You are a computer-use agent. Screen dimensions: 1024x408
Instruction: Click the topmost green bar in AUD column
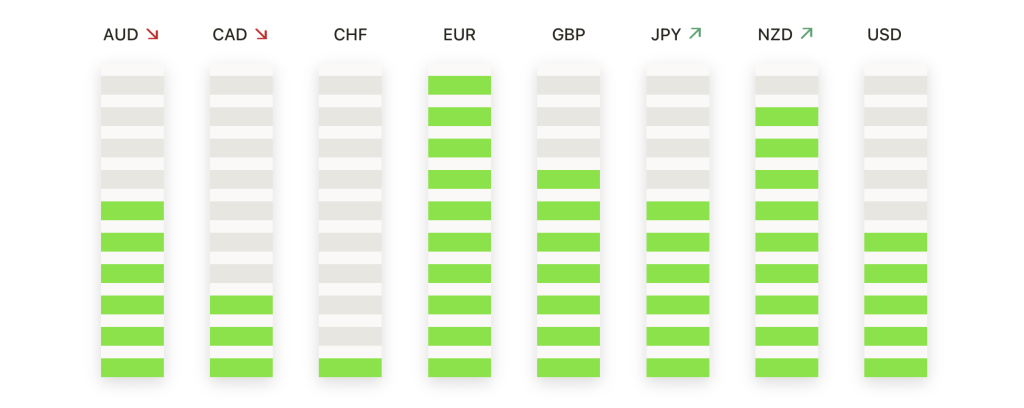click(133, 211)
